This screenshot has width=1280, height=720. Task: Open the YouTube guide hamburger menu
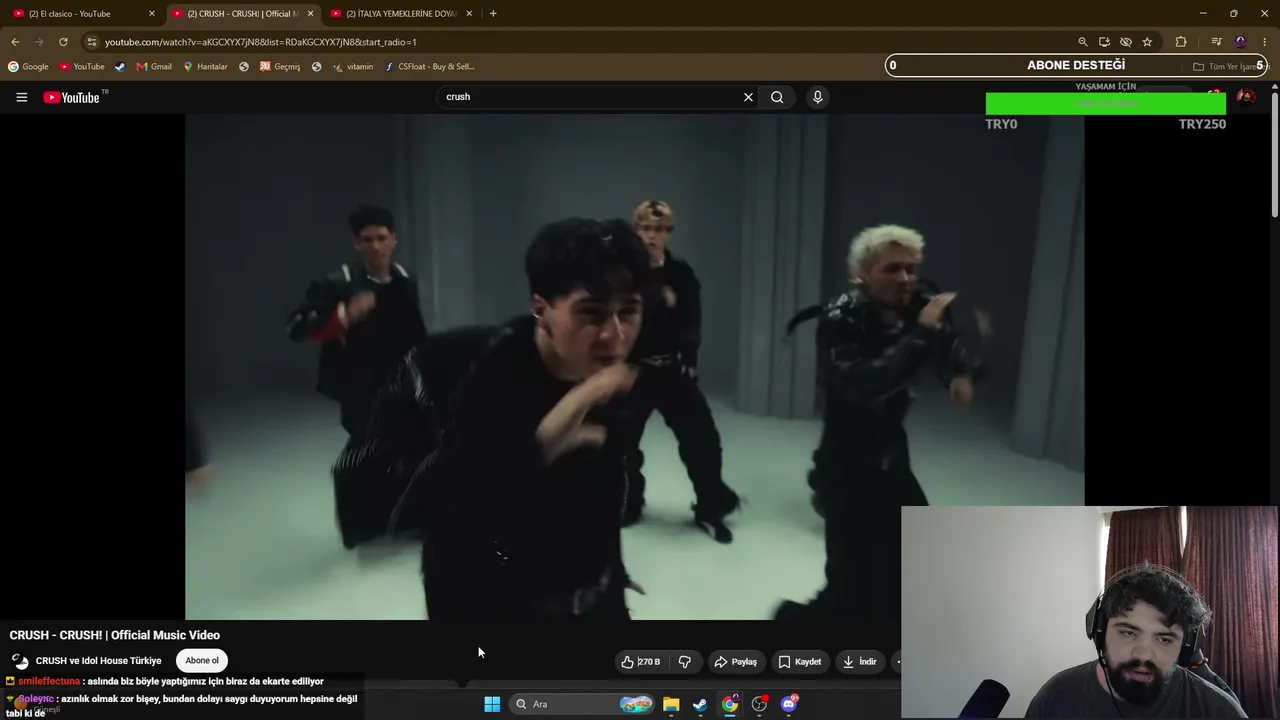(21, 97)
